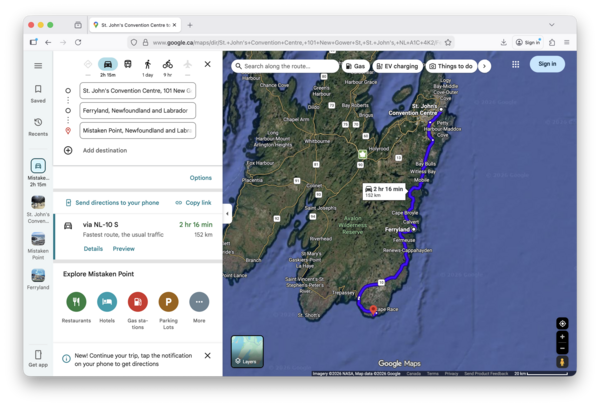Close the directions panel
Viewport: 600px width, 407px height.
[x=207, y=64]
